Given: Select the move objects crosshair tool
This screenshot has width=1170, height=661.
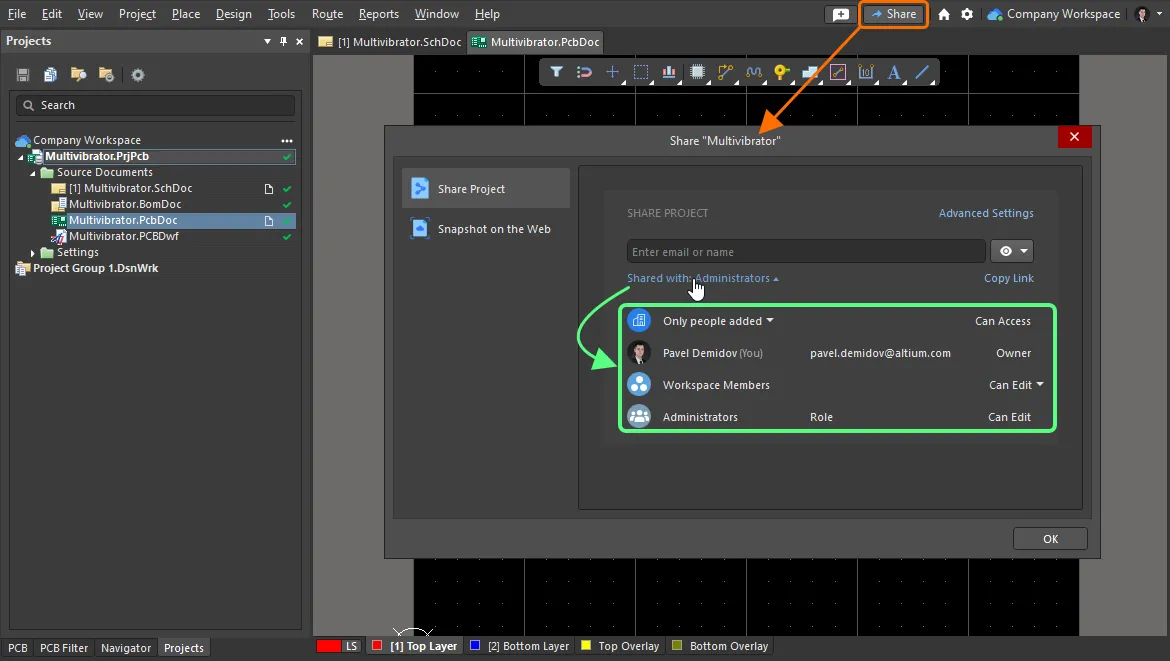Looking at the screenshot, I should pos(613,72).
